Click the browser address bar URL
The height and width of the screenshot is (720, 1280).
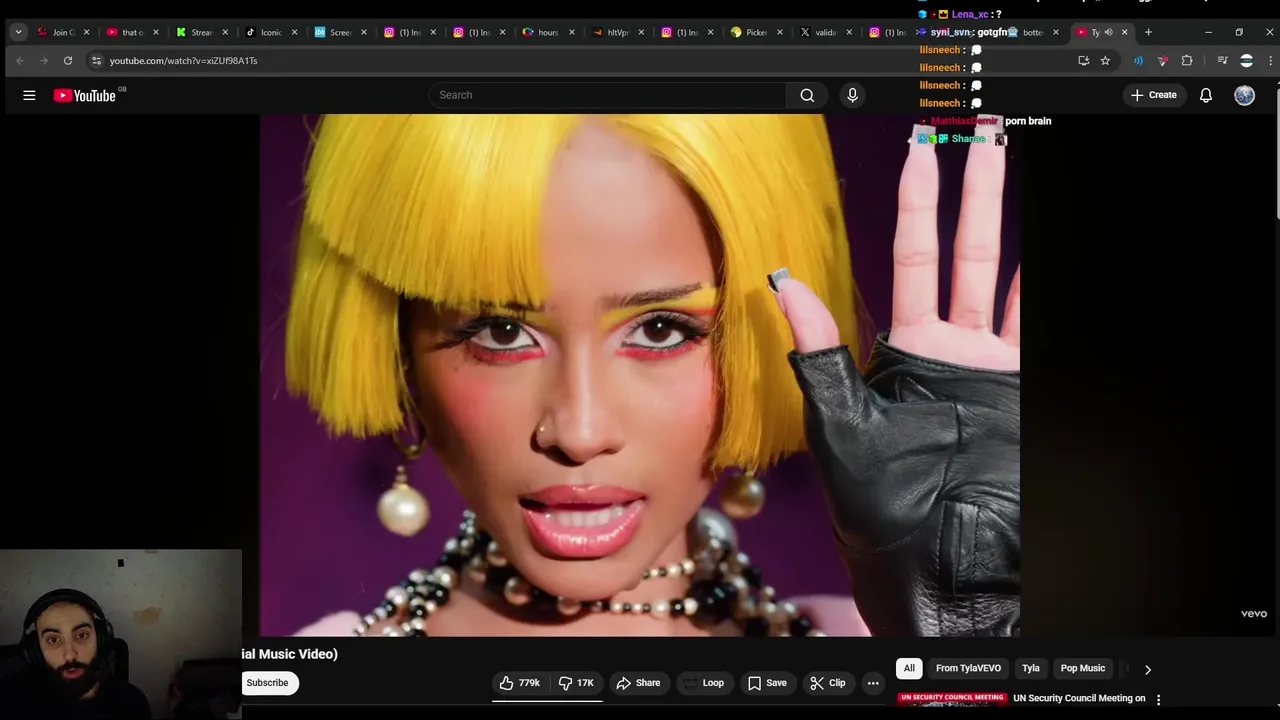click(x=183, y=61)
